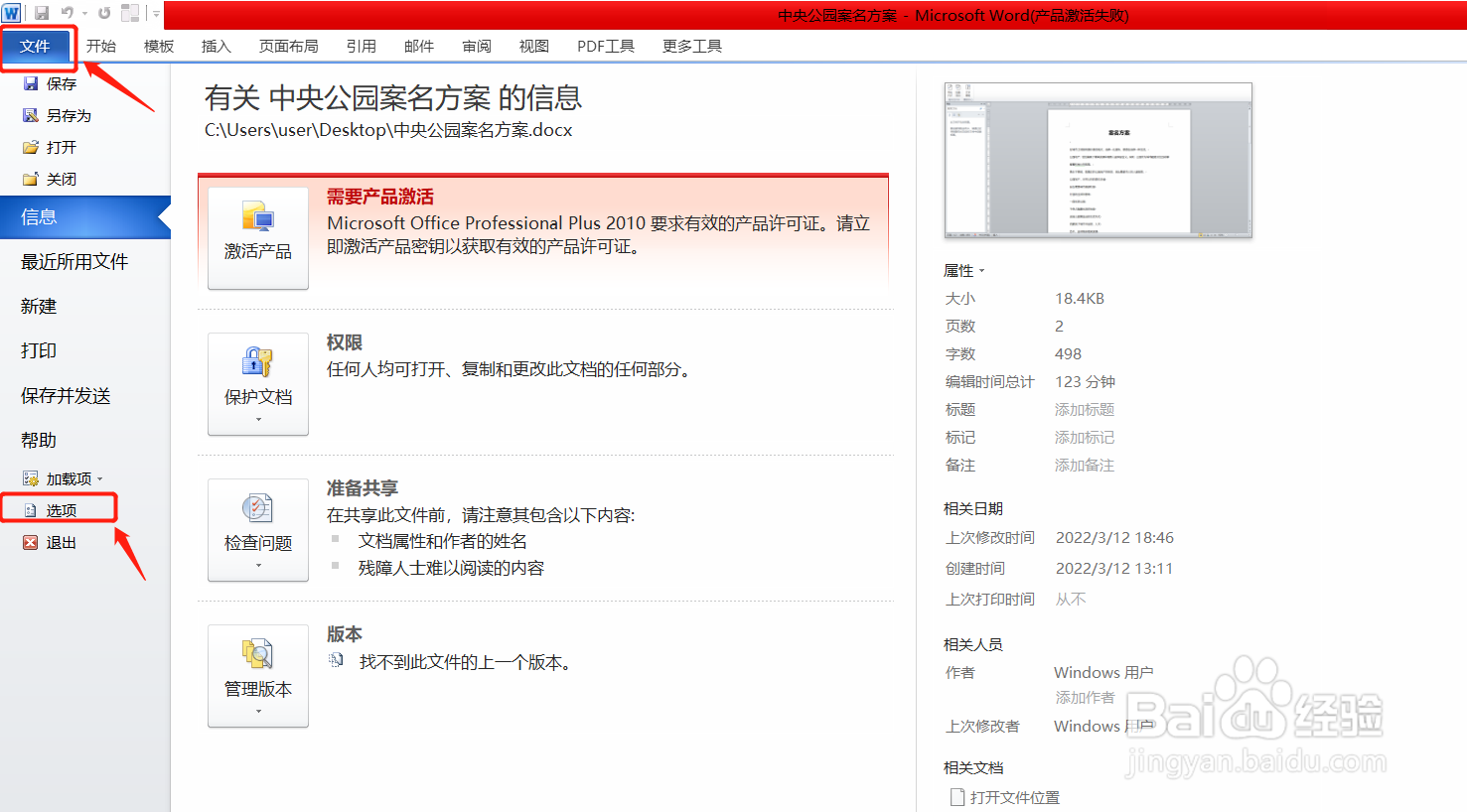This screenshot has width=1467, height=812.
Task: Select 保存 in the backstage menu
Action: coord(62,83)
